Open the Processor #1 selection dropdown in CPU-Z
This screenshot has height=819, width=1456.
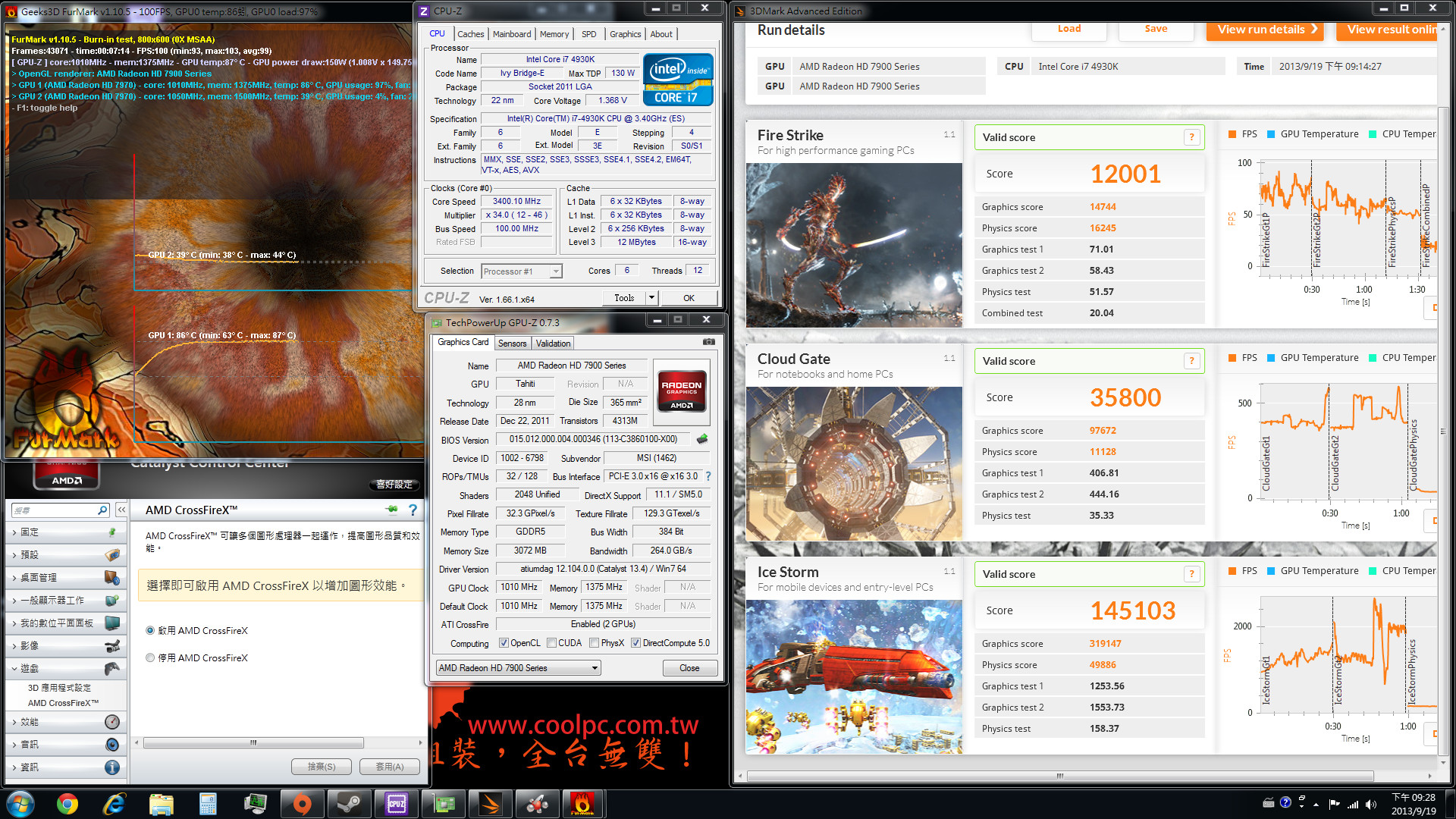(x=522, y=271)
